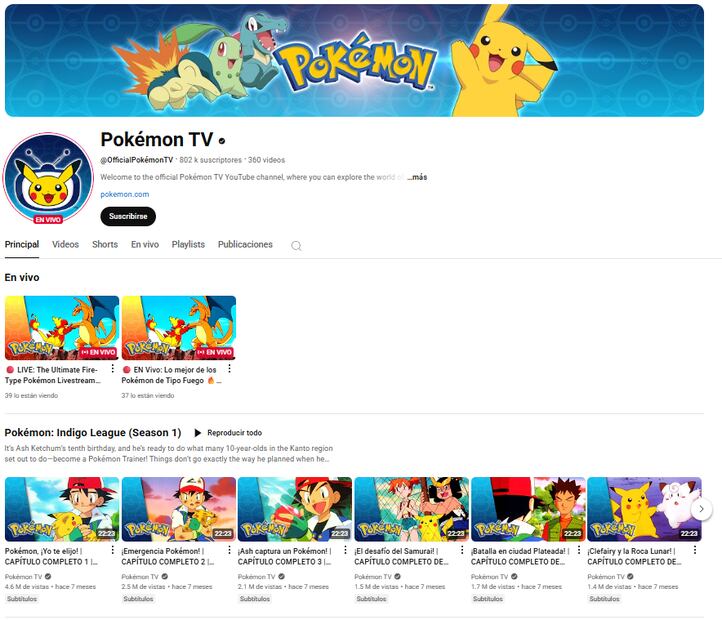The image size is (722, 620).
Task: Open options for El desafío del Samurai video
Action: point(462,551)
